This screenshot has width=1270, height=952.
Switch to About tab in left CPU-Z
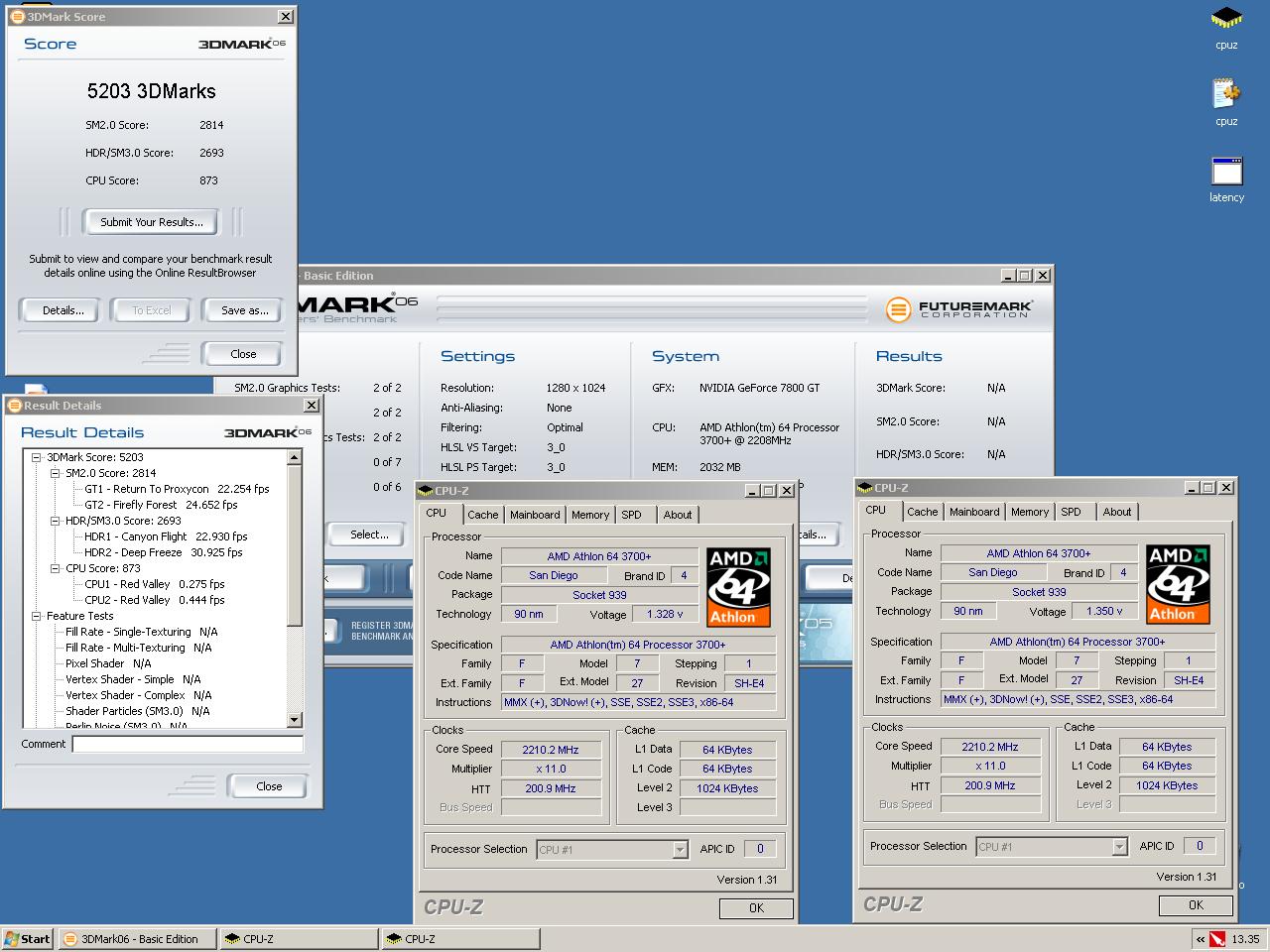(x=678, y=515)
